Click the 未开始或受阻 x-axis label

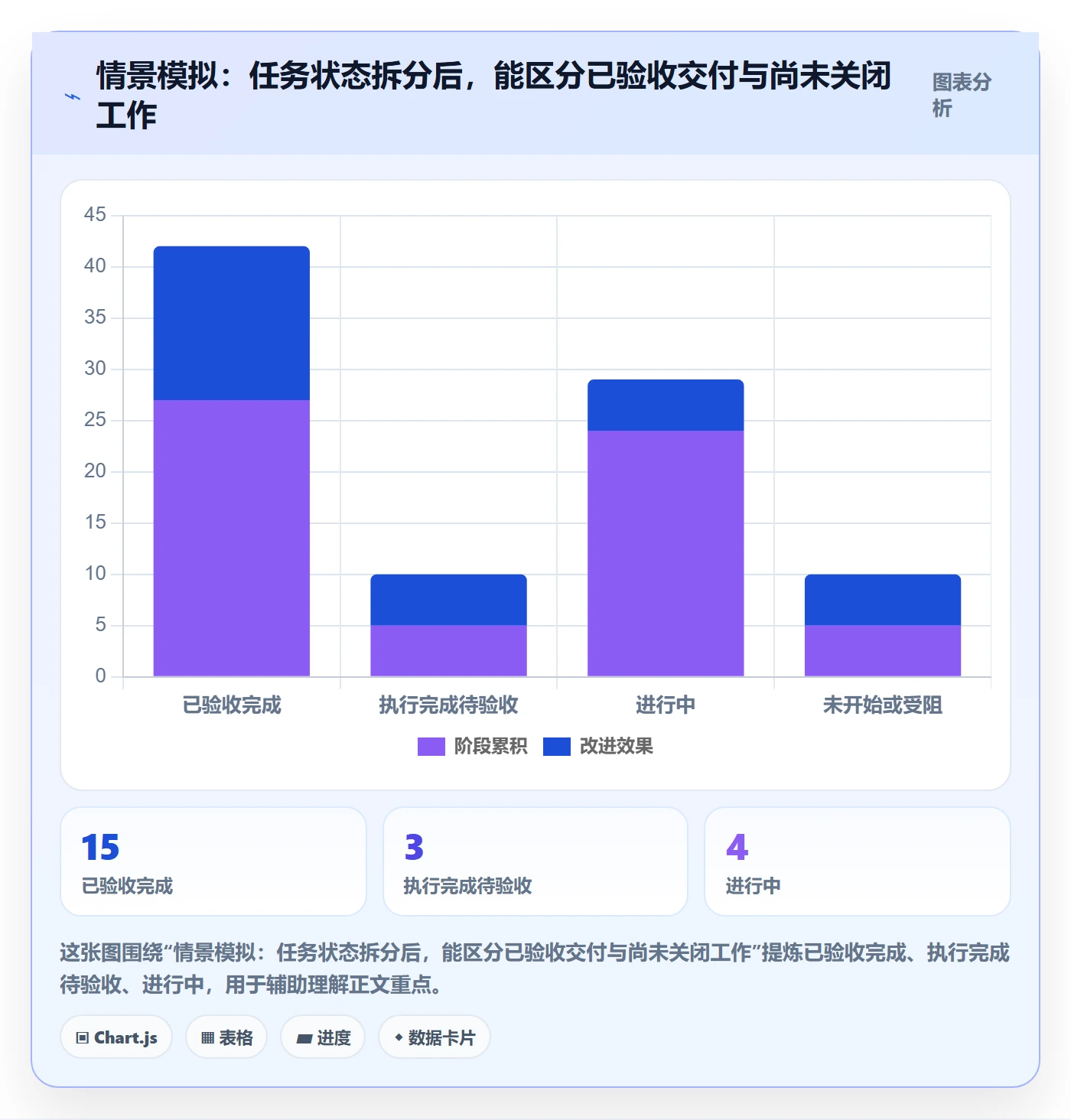(883, 705)
